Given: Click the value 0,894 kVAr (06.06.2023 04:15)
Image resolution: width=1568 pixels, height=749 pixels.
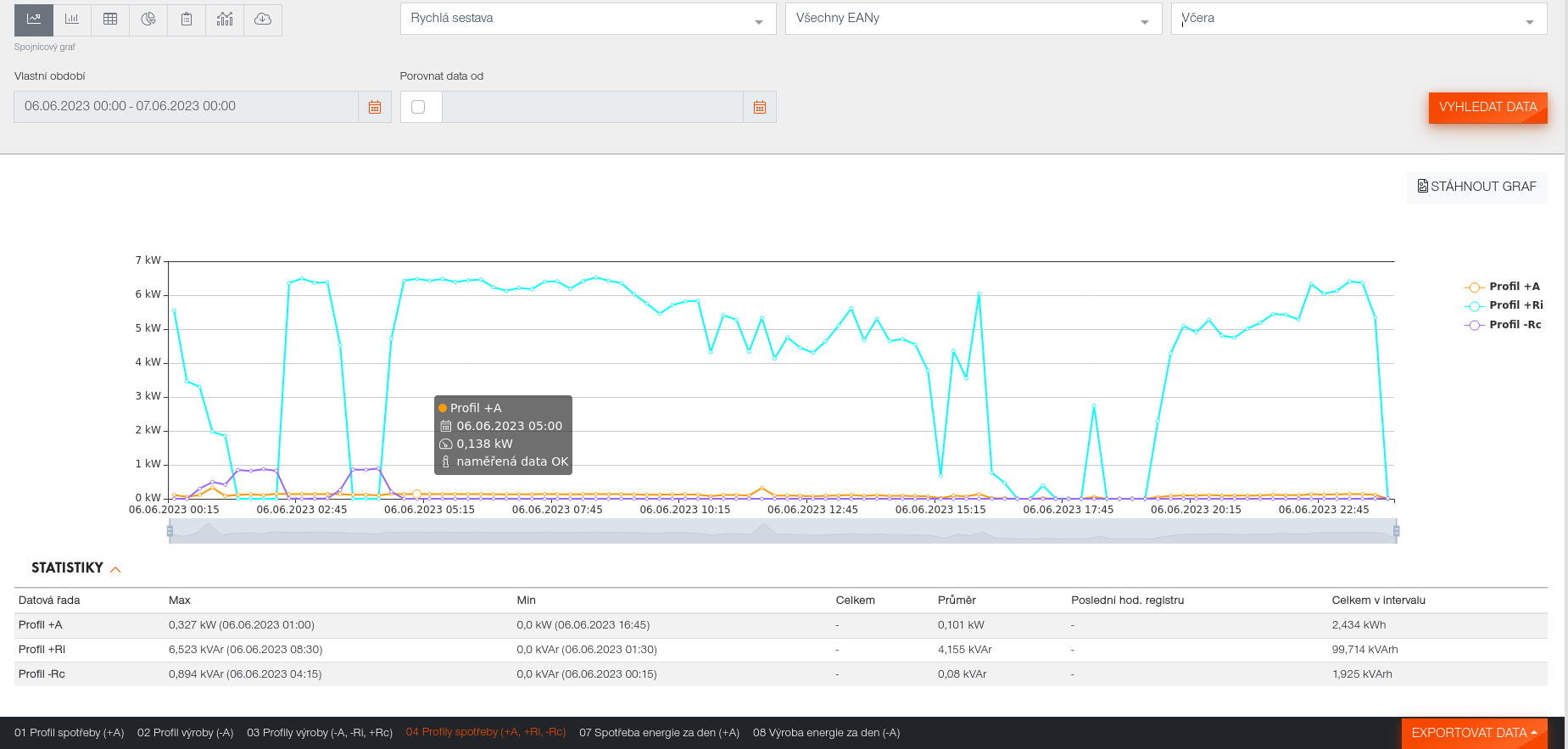Looking at the screenshot, I should pos(245,674).
